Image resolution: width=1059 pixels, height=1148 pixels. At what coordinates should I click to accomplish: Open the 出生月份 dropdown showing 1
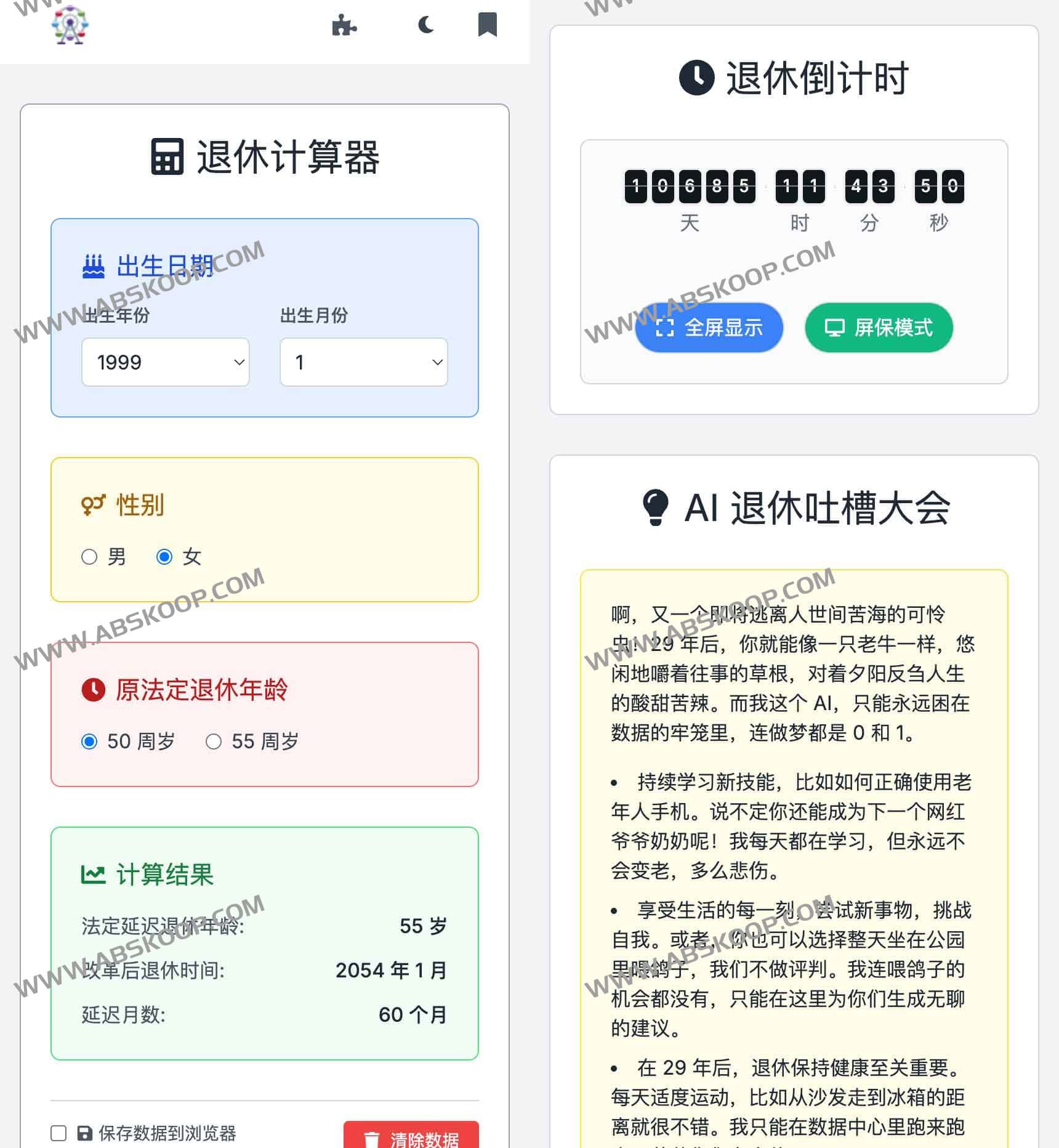(362, 362)
